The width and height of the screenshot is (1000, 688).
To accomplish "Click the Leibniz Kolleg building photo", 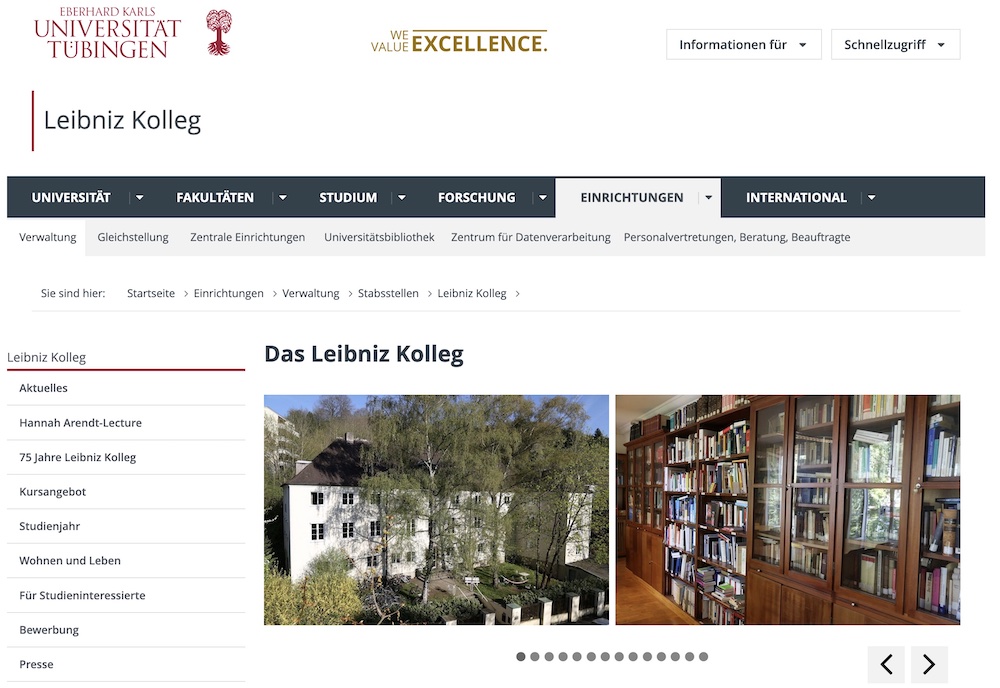I will tap(436, 510).
